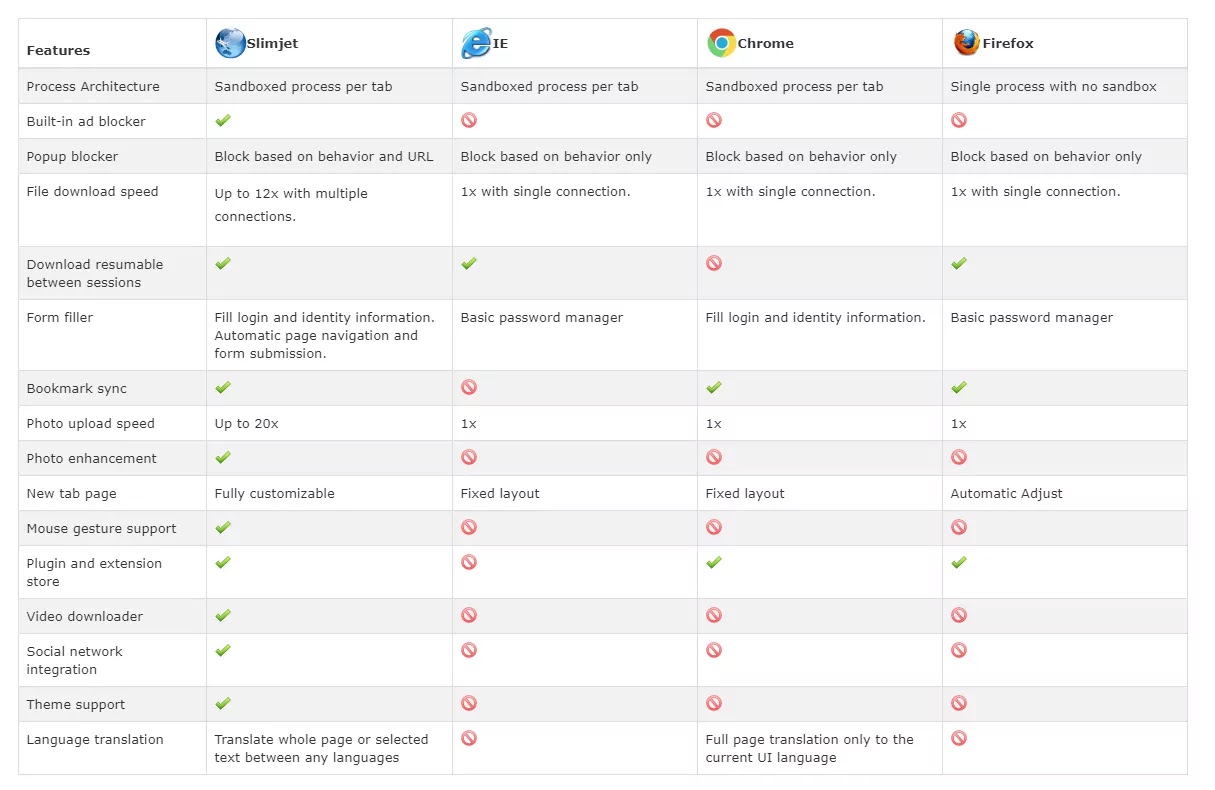Click Slimjet's 'Fully customizable' new tab cell
This screenshot has height=790, width=1215.
click(275, 493)
